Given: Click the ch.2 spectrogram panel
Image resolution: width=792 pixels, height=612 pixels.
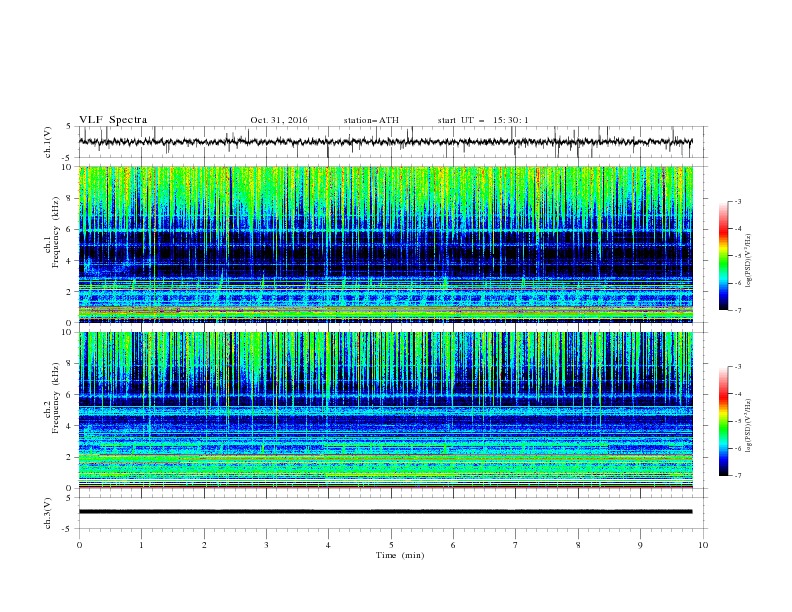Looking at the screenshot, I should [386, 410].
